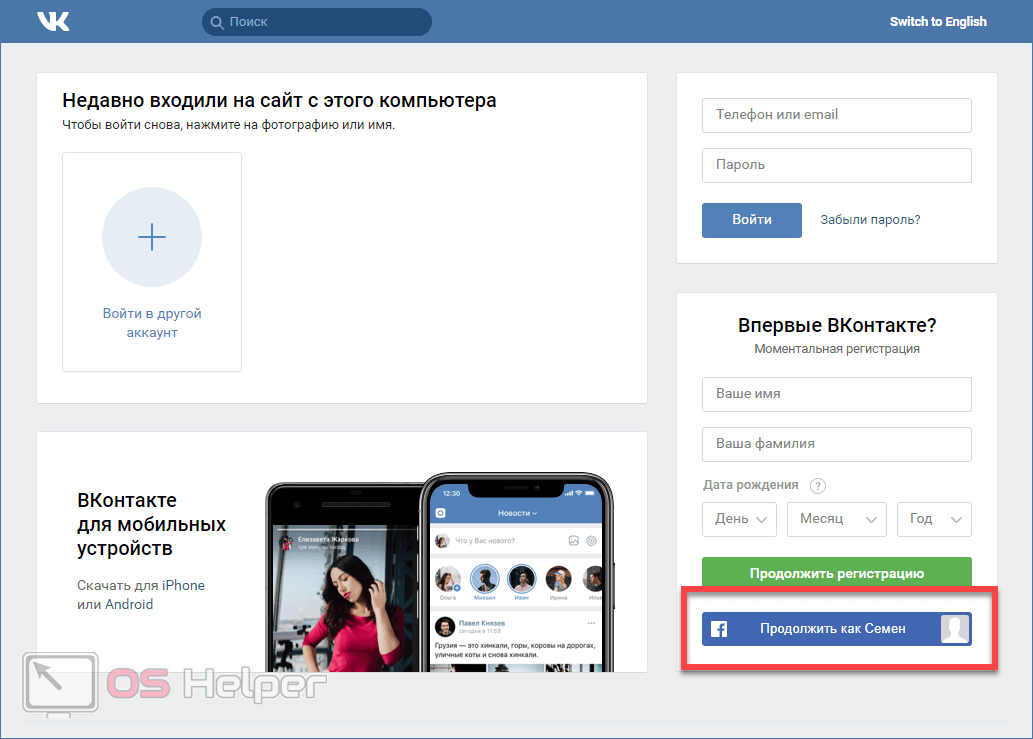Click the profile avatar on Facebook button

coord(955,629)
